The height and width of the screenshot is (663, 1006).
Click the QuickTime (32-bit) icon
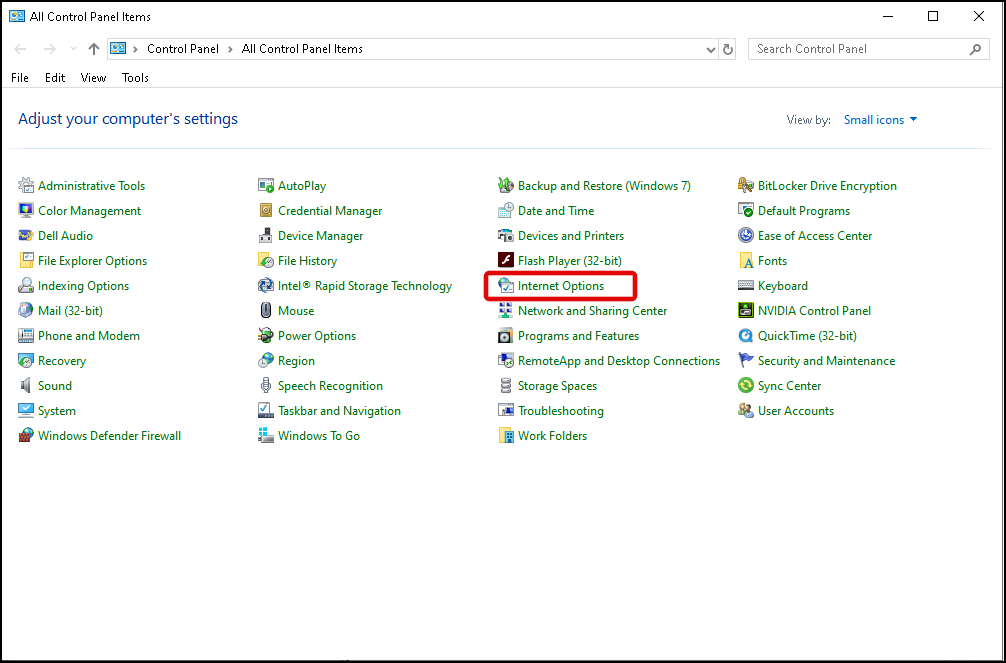[x=746, y=336]
